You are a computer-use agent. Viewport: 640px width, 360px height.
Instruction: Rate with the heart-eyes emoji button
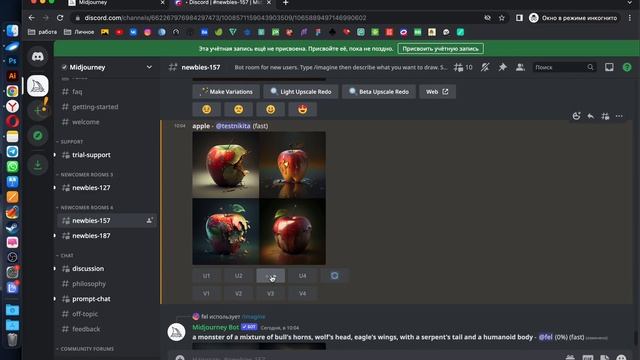click(302, 109)
